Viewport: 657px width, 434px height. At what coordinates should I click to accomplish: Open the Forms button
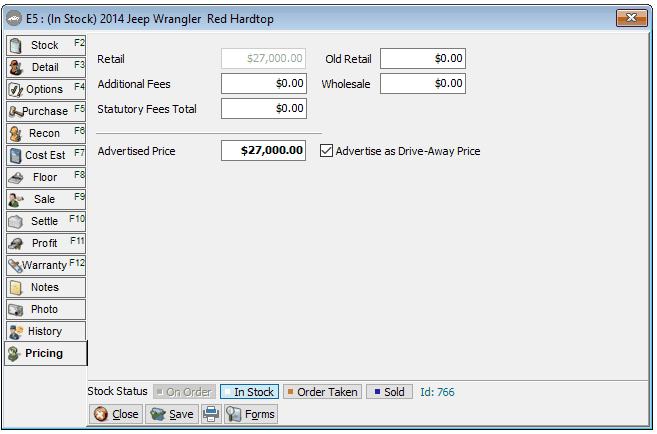(251, 414)
